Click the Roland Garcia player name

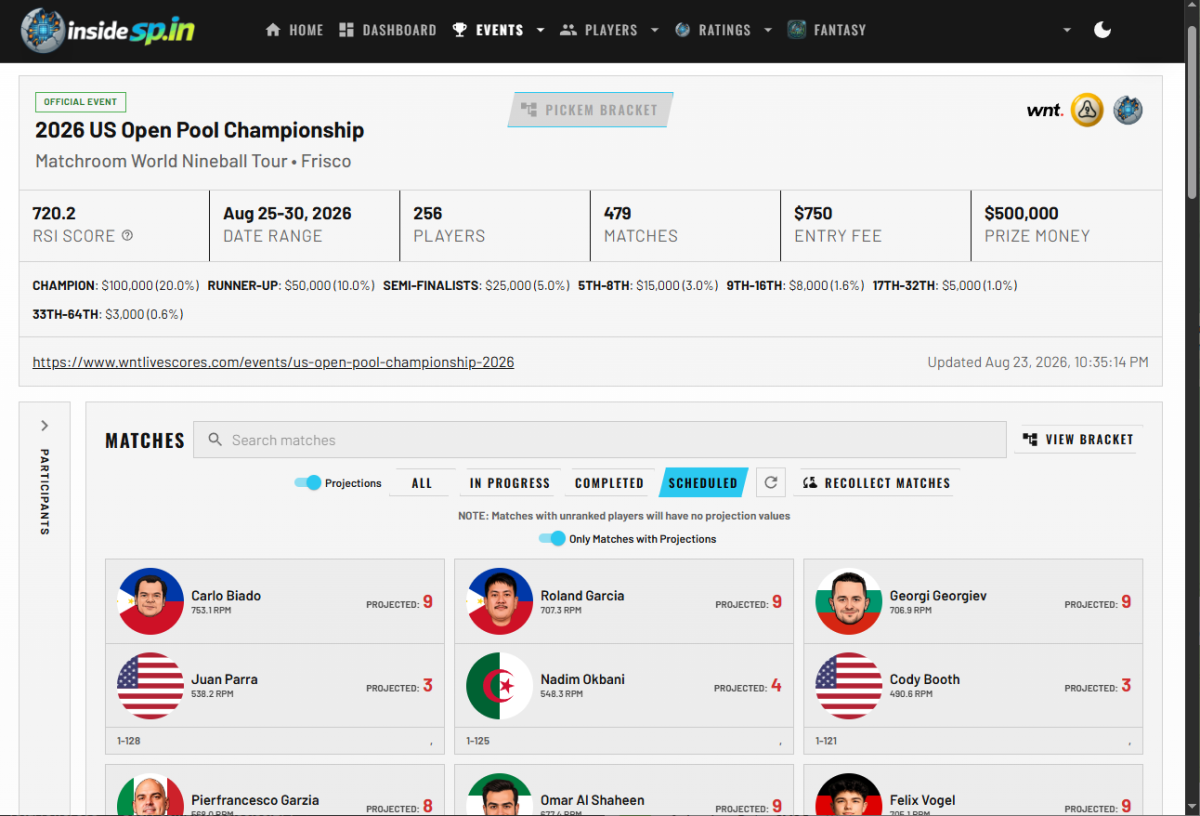(582, 596)
